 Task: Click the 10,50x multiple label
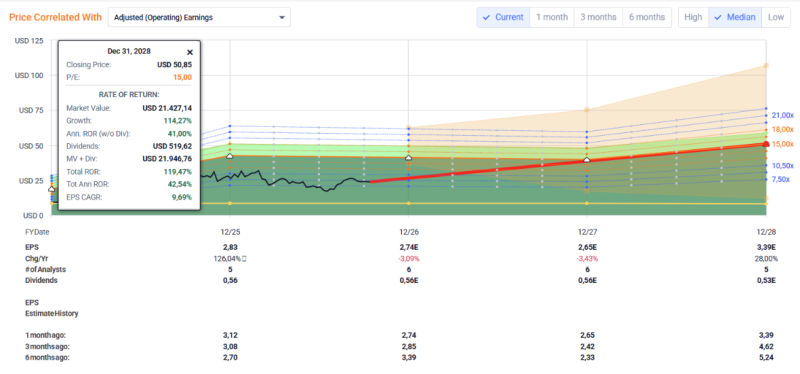click(x=783, y=166)
